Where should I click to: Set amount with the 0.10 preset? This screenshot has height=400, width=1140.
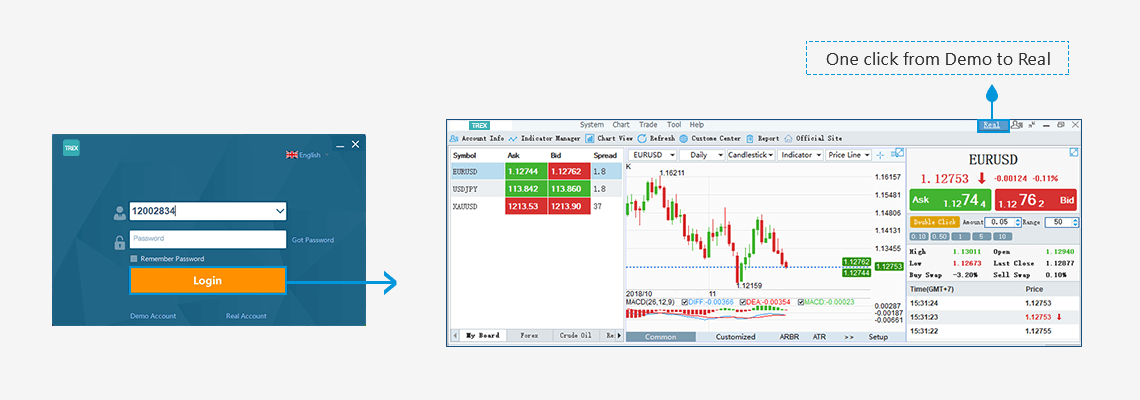click(x=918, y=236)
